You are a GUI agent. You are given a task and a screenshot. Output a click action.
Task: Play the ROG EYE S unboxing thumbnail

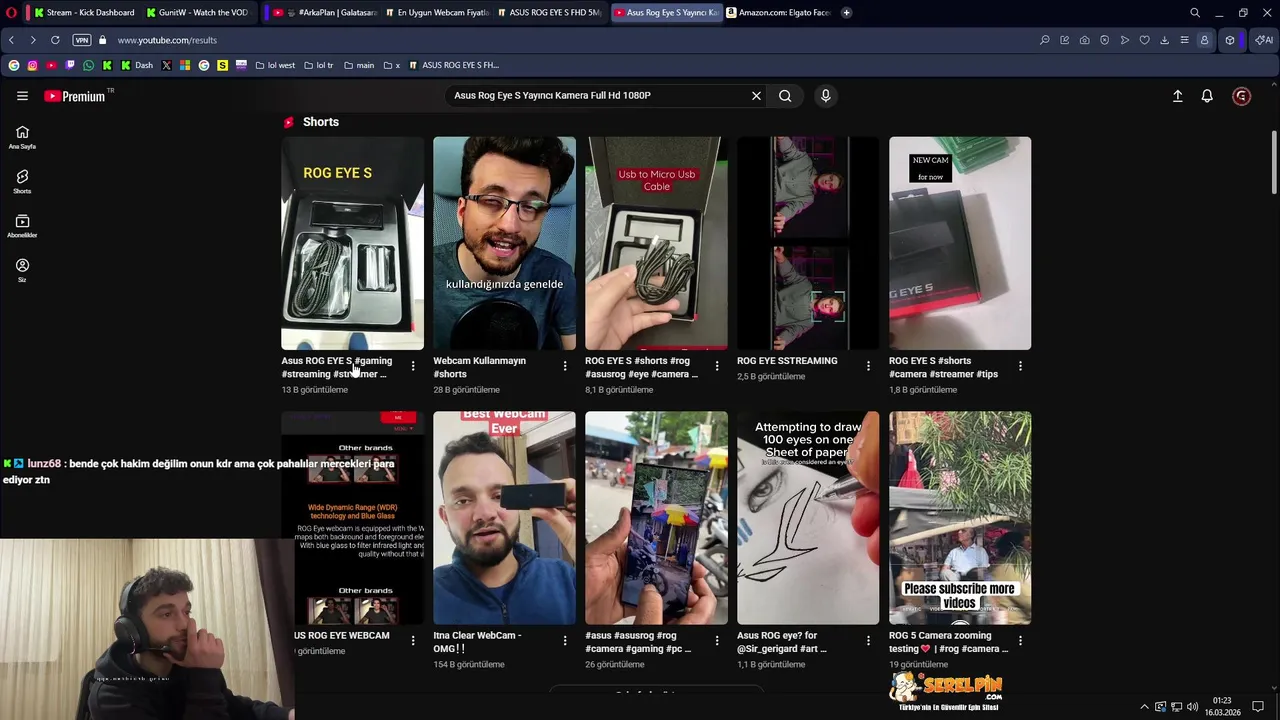point(352,243)
